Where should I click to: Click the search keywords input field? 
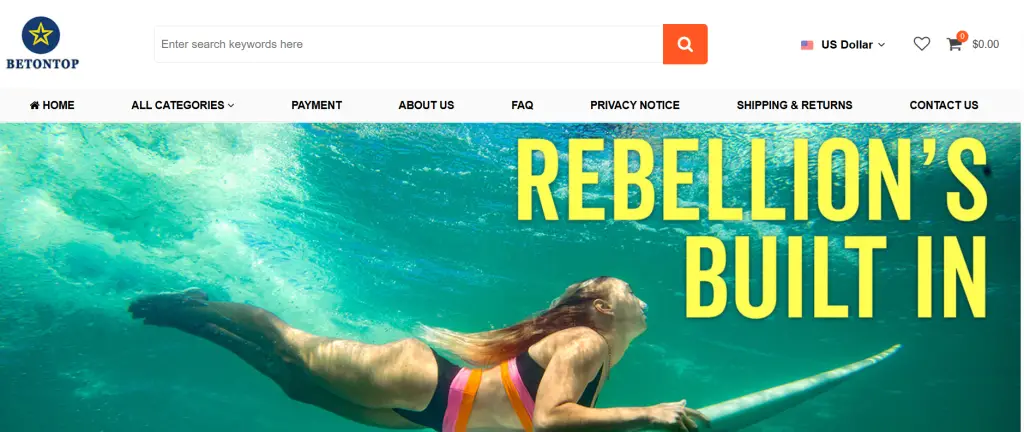pyautogui.click(x=409, y=44)
